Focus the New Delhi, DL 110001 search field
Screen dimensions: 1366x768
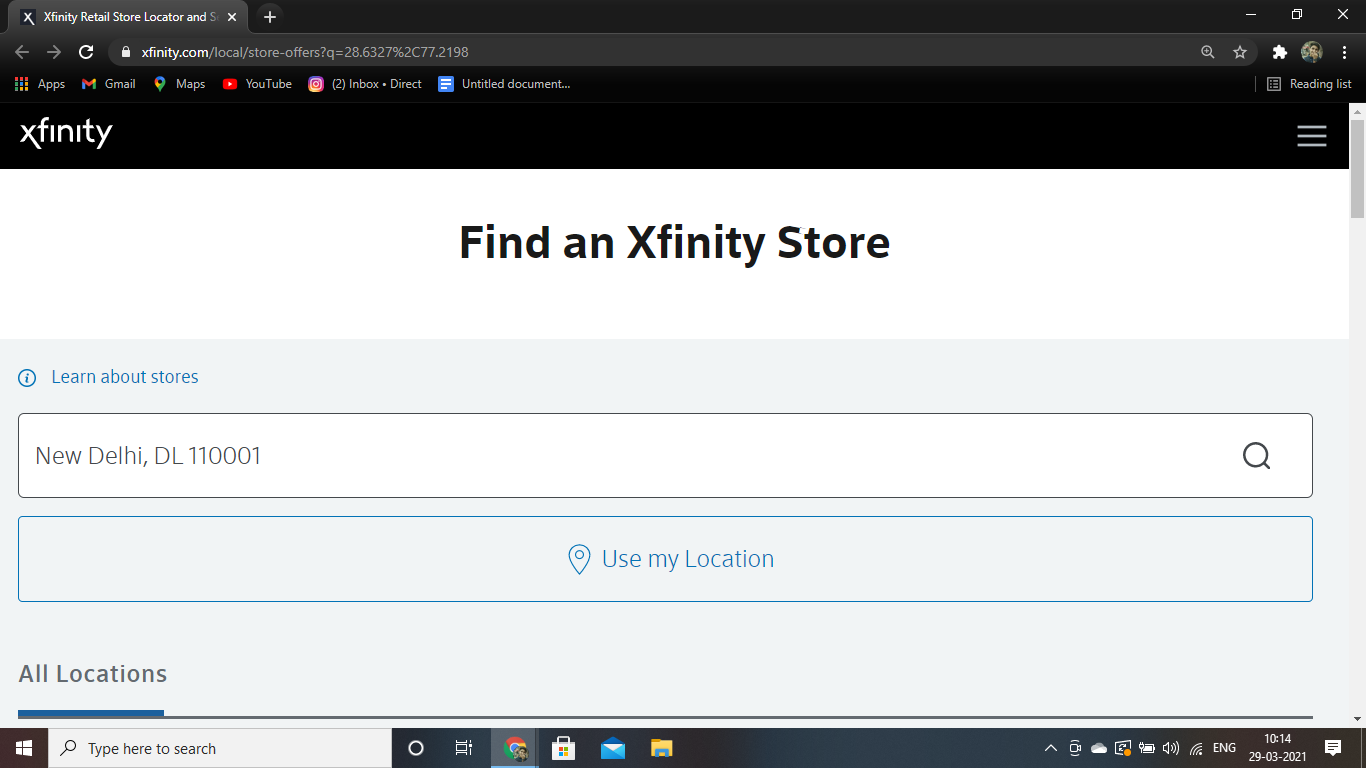tap(665, 455)
